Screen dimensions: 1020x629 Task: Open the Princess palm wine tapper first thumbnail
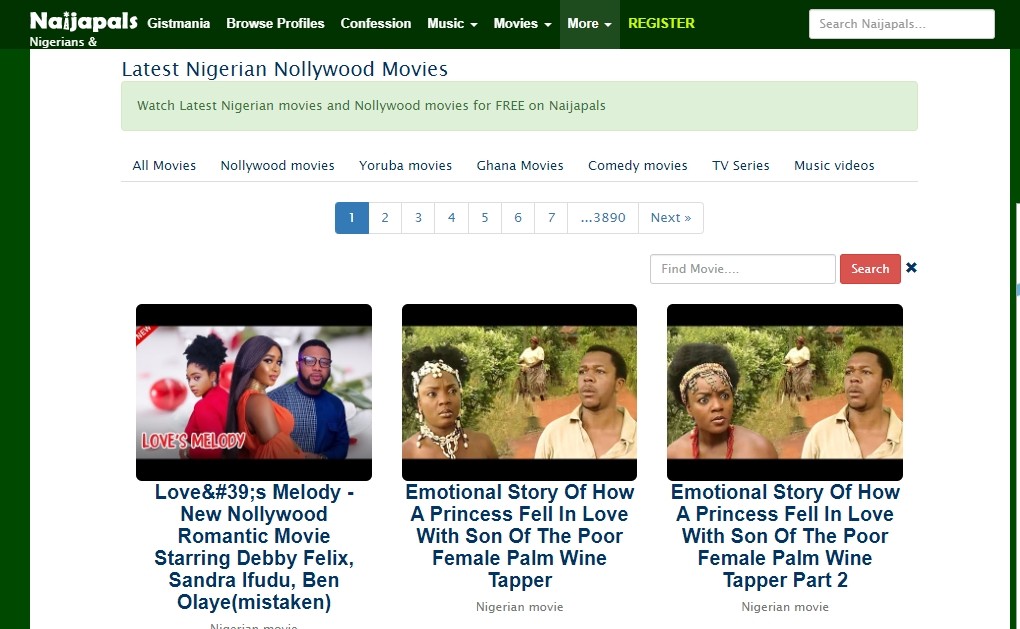pos(519,392)
